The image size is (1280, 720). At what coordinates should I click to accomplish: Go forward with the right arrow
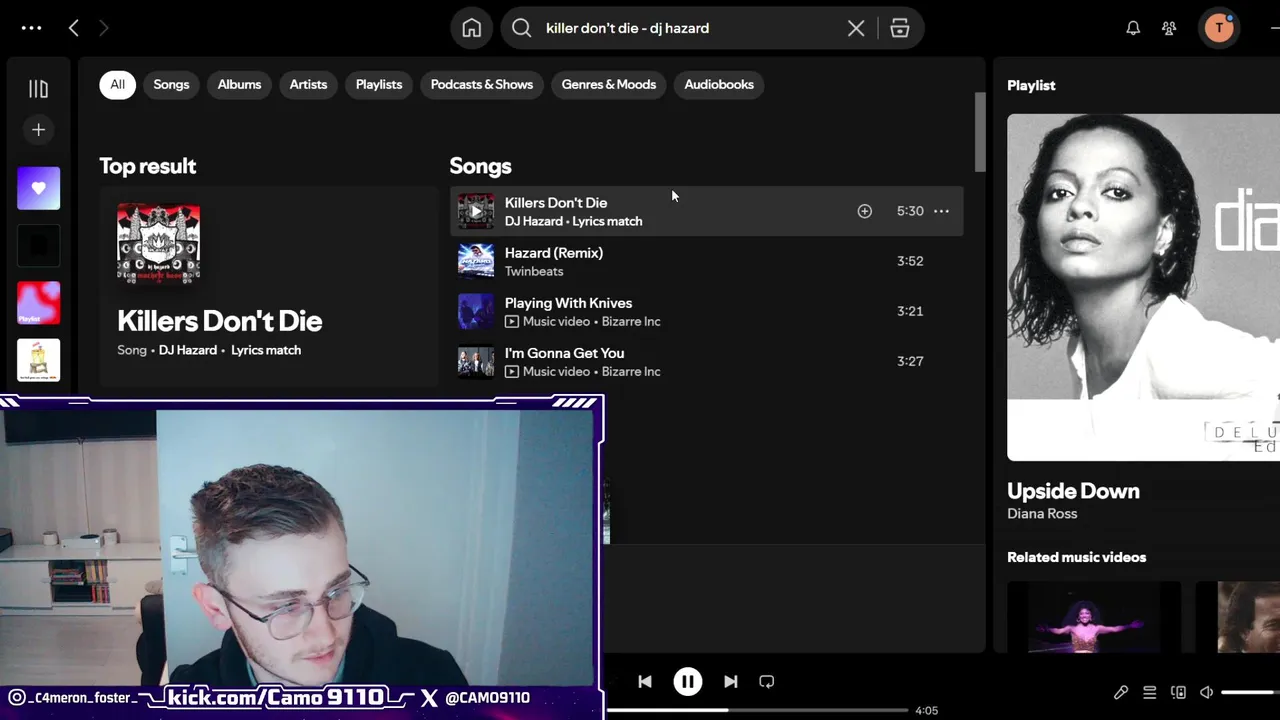[x=103, y=28]
